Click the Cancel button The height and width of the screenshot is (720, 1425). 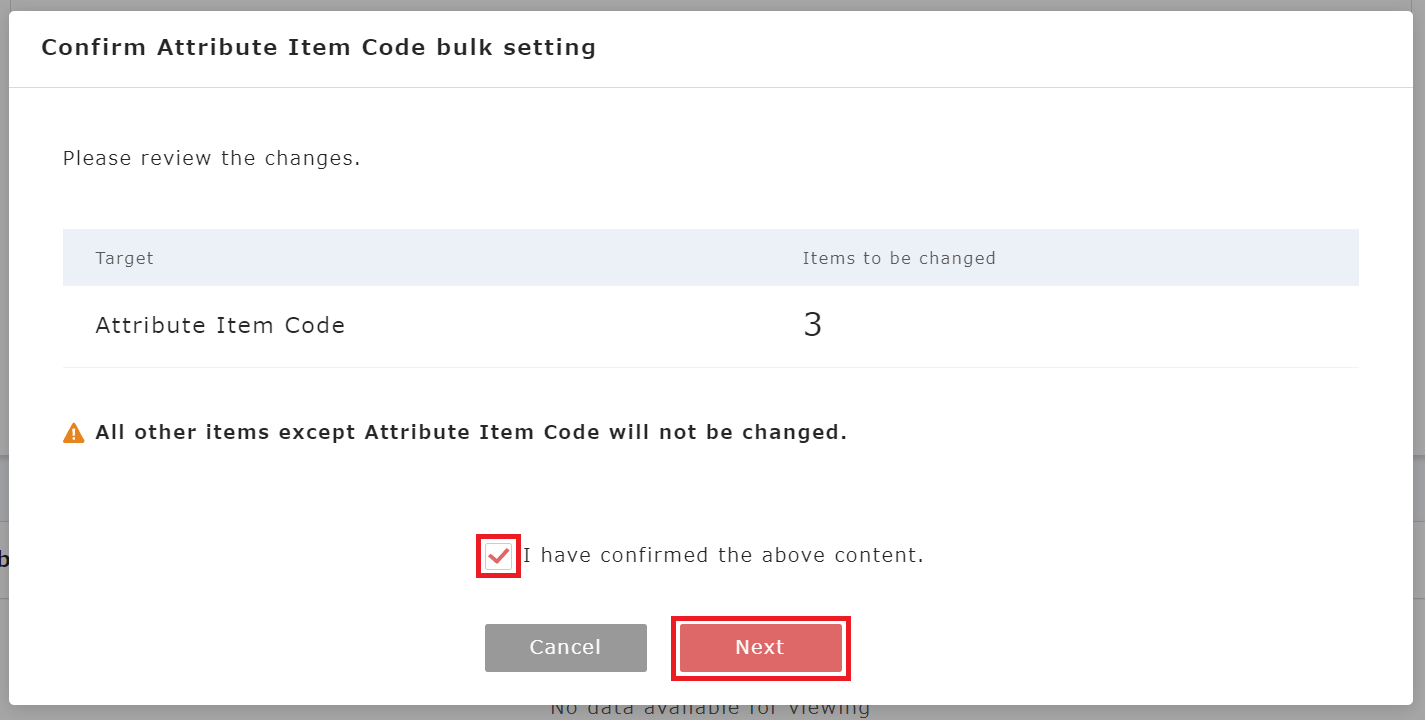565,647
